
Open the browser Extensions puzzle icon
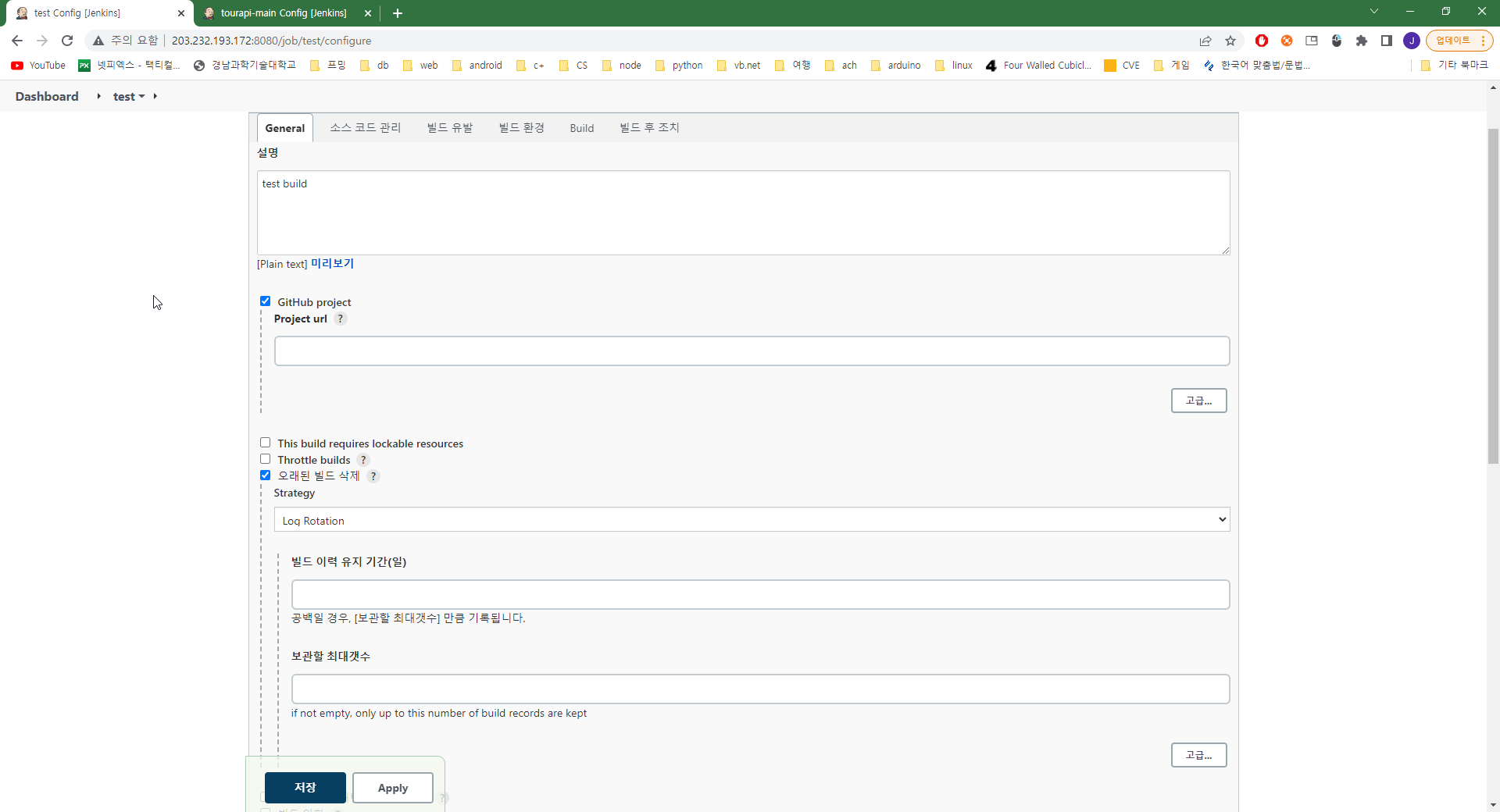click(1362, 41)
